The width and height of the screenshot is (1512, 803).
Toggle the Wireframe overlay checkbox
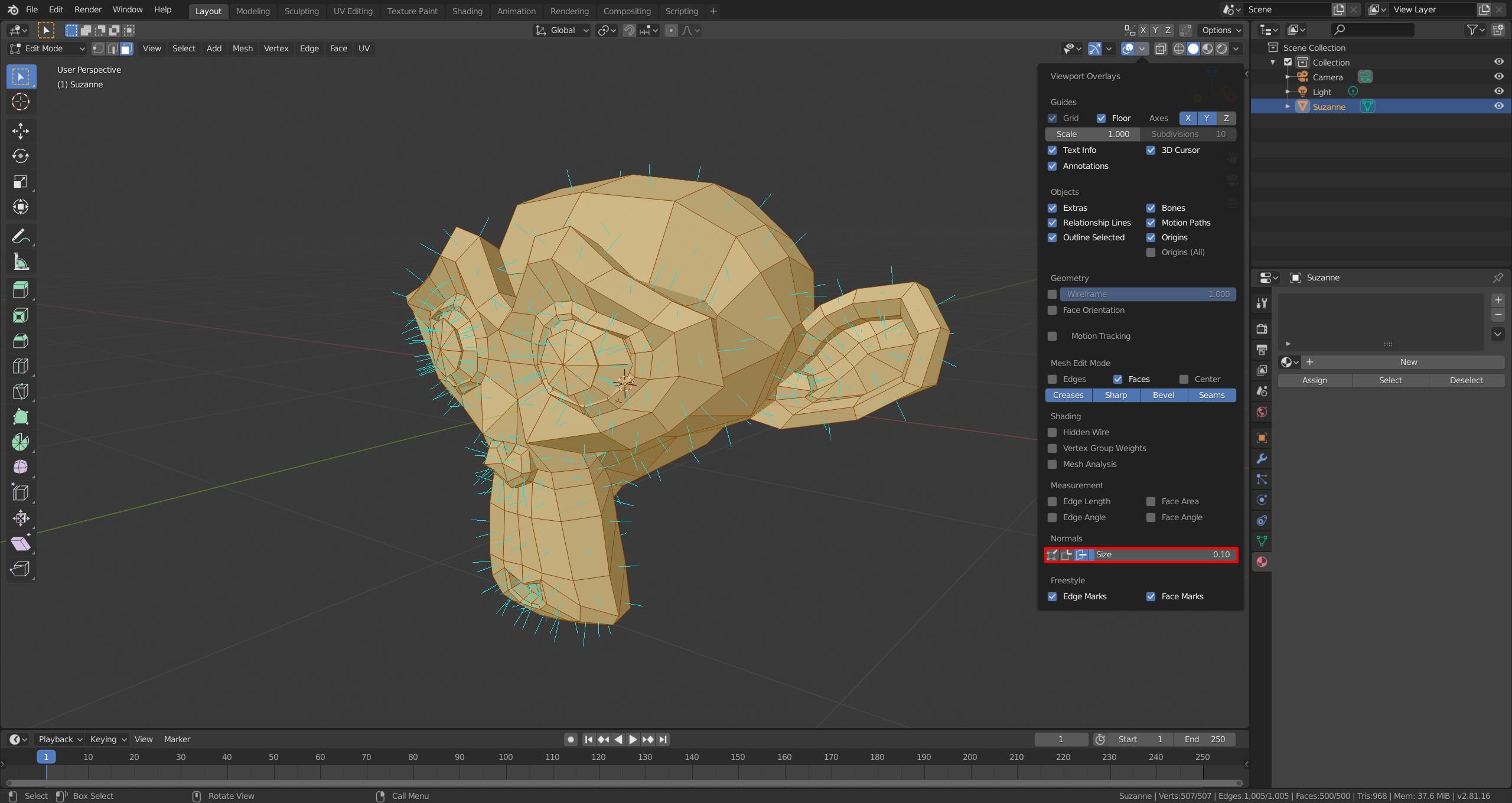(1052, 293)
